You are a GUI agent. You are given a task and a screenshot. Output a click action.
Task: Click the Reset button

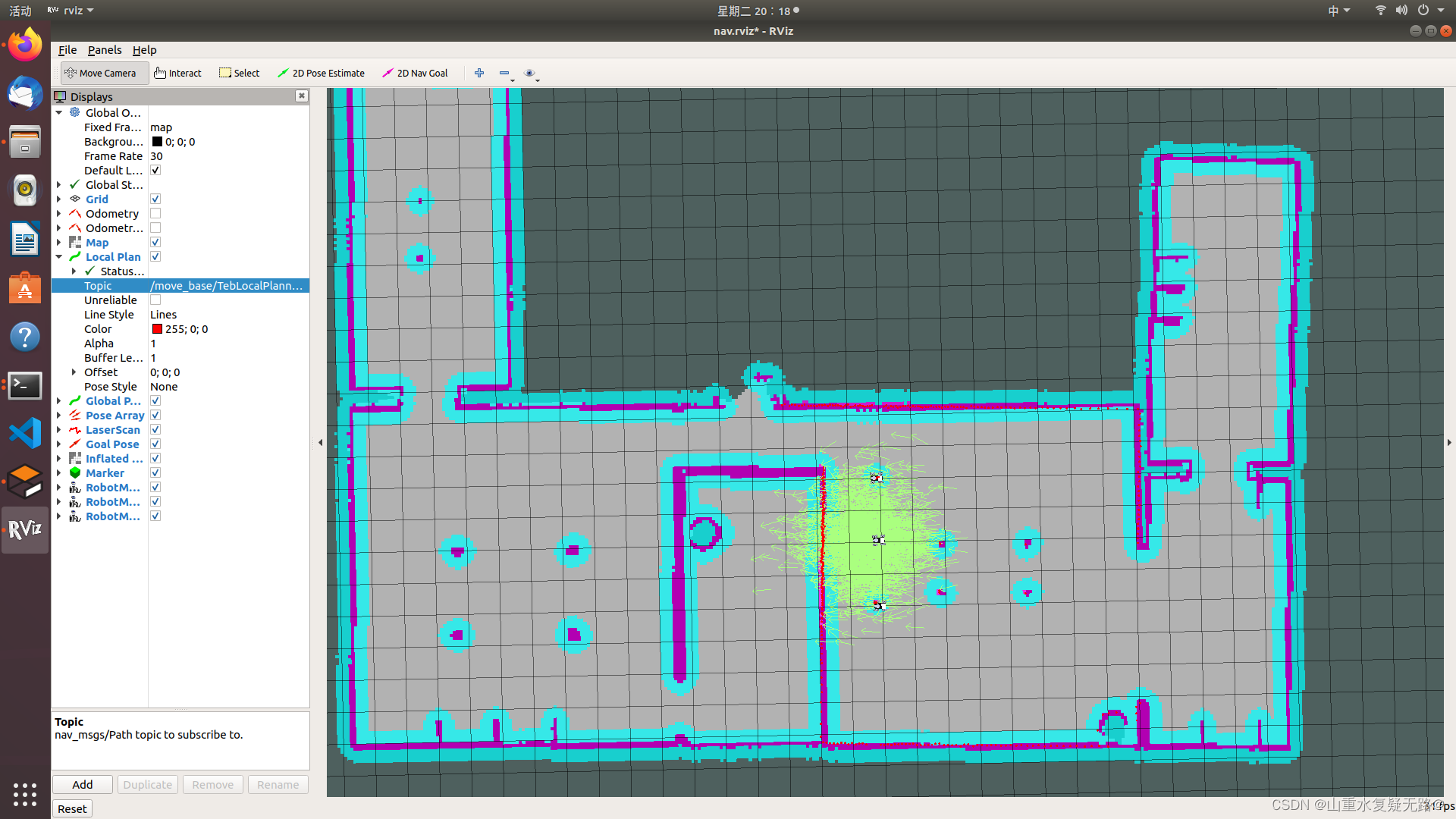72,808
